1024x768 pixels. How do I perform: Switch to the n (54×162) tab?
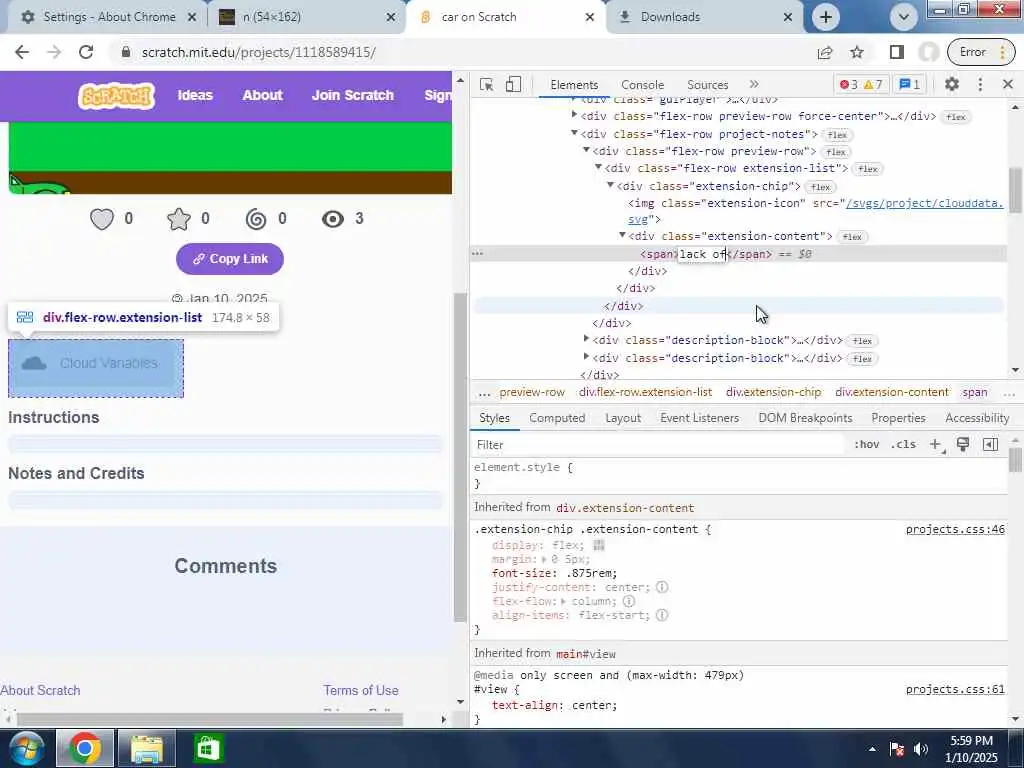(x=272, y=17)
